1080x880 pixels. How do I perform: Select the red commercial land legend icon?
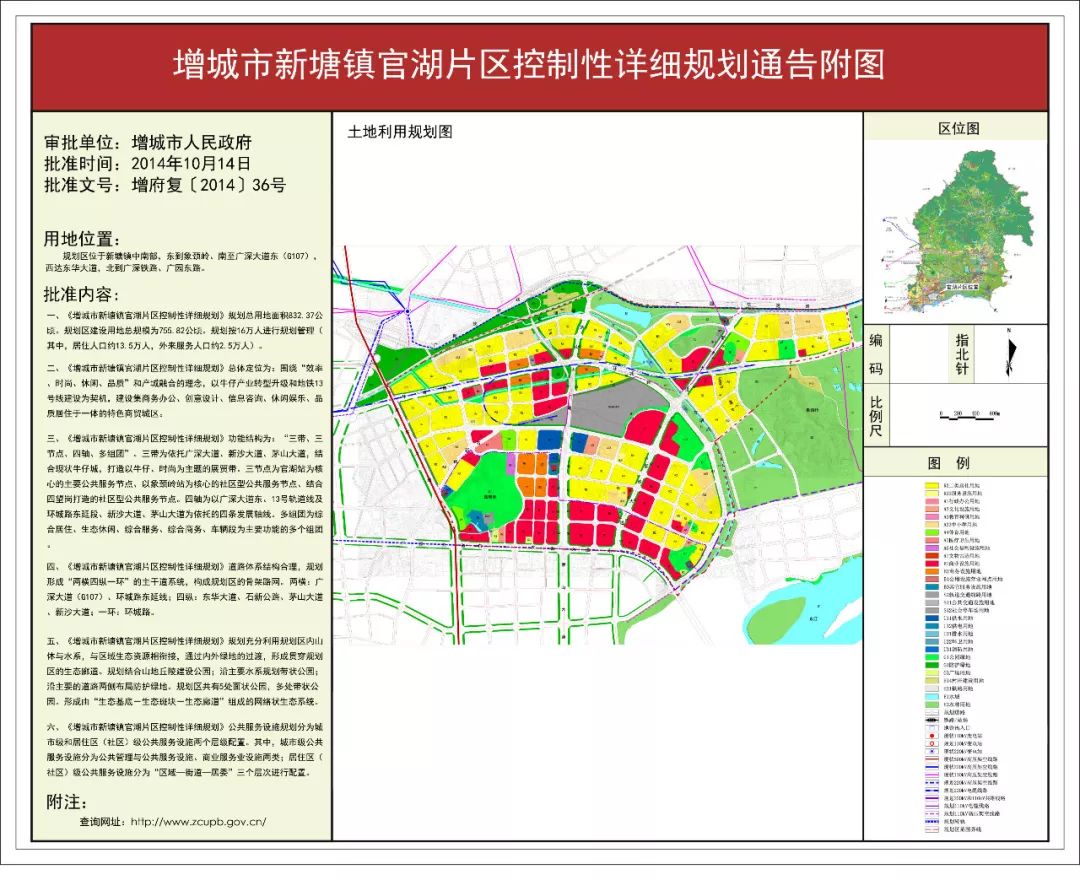(935, 564)
